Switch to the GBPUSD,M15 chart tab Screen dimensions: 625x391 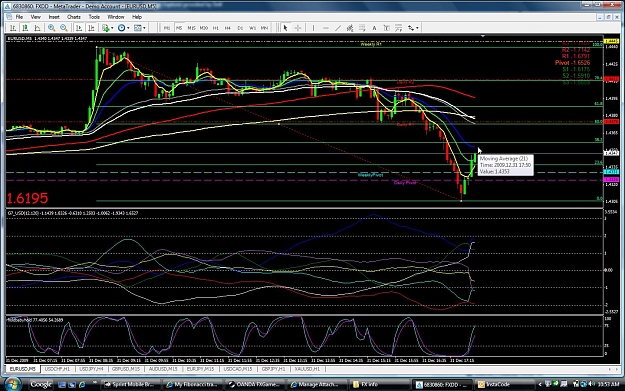[x=126, y=369]
